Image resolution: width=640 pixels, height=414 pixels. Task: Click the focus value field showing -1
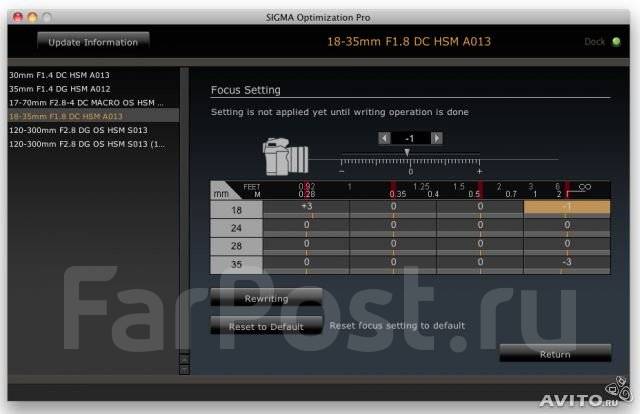click(411, 138)
